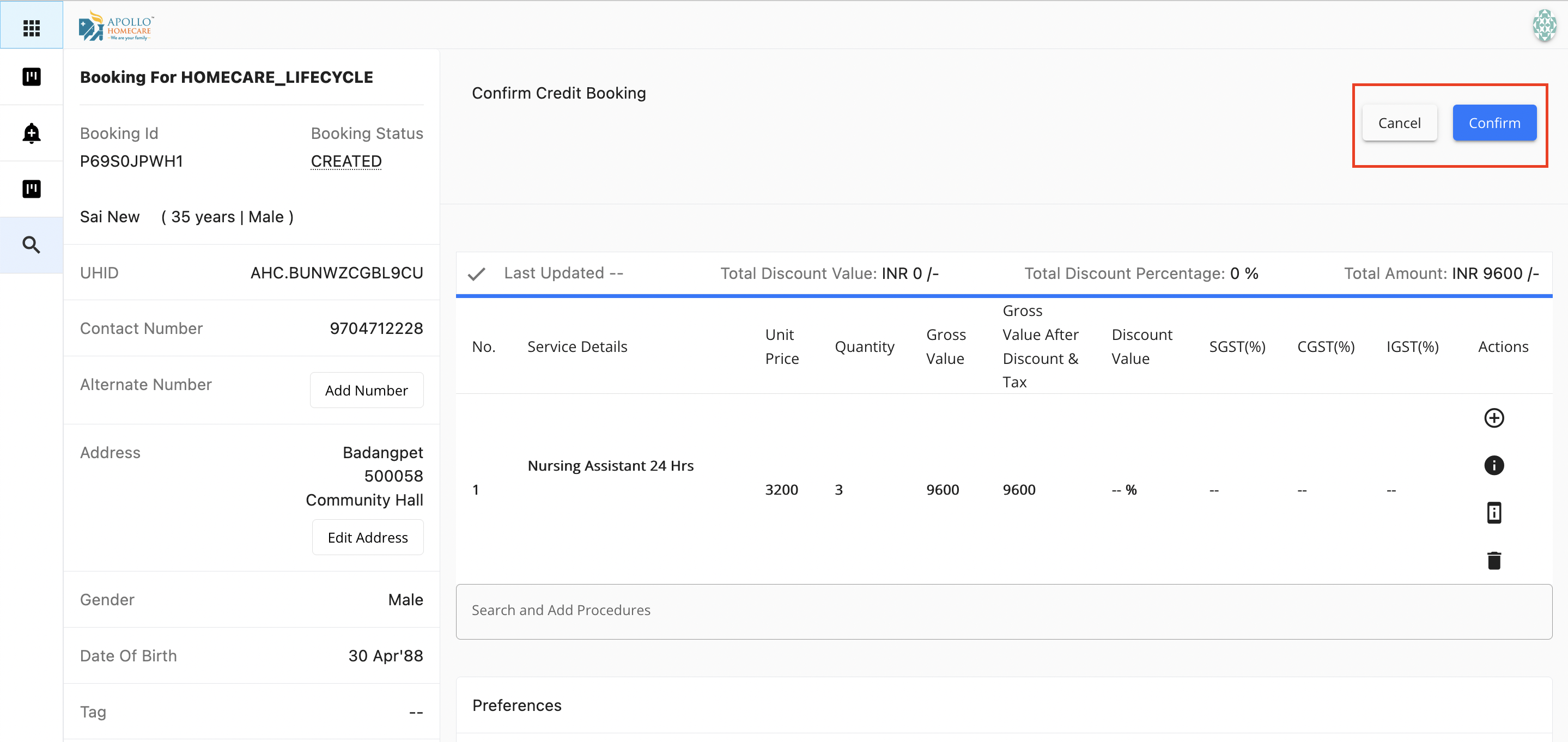Click the Apollo Homecare logo
The width and height of the screenshot is (1568, 742).
coord(116,26)
